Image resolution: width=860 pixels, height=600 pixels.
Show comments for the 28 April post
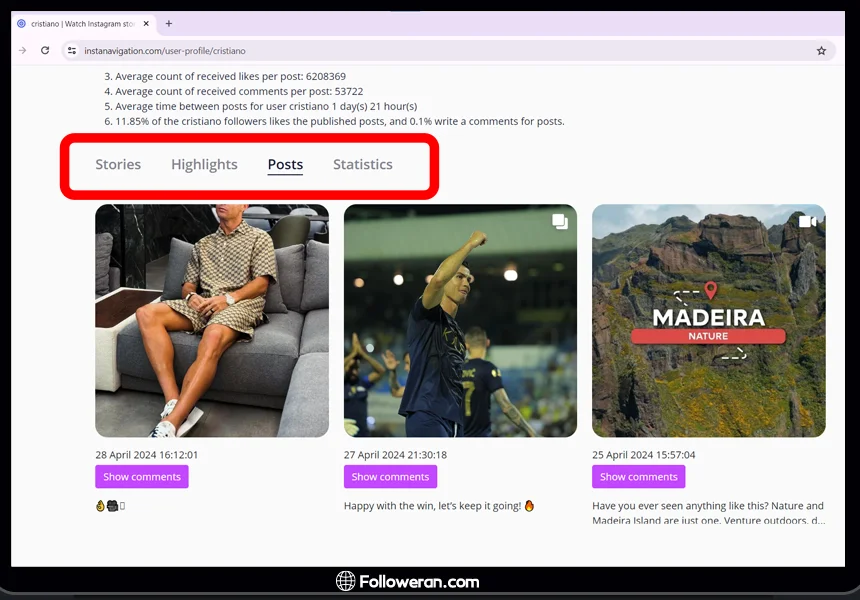pyautogui.click(x=142, y=477)
